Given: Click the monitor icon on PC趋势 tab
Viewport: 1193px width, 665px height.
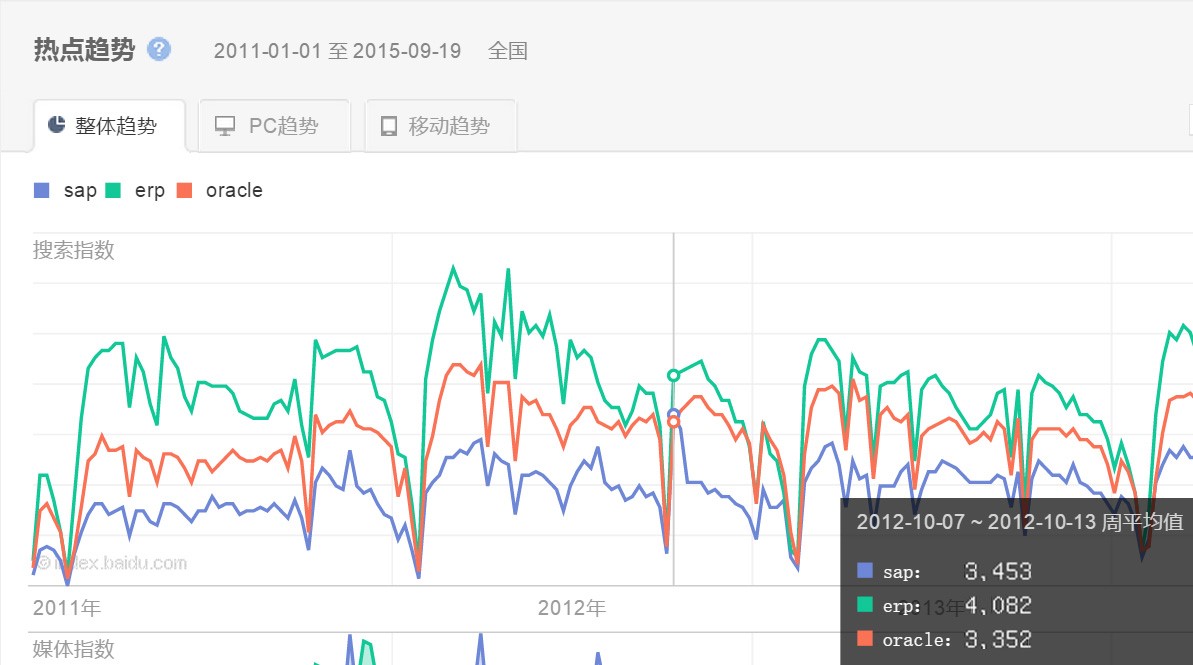Looking at the screenshot, I should click(224, 126).
